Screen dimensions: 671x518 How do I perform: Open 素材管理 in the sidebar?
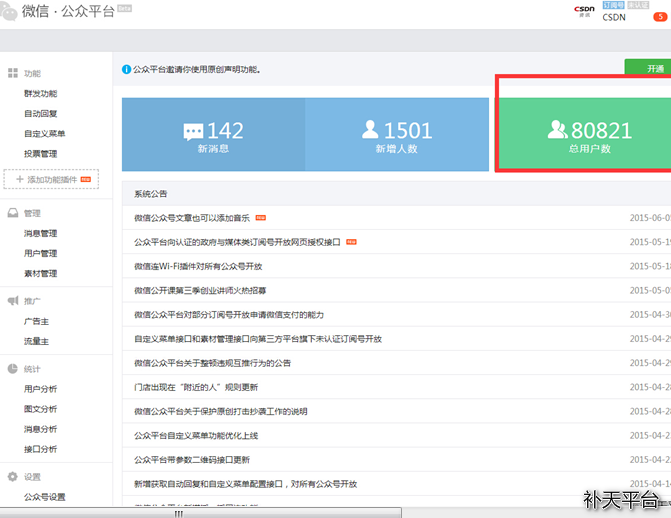[41, 274]
